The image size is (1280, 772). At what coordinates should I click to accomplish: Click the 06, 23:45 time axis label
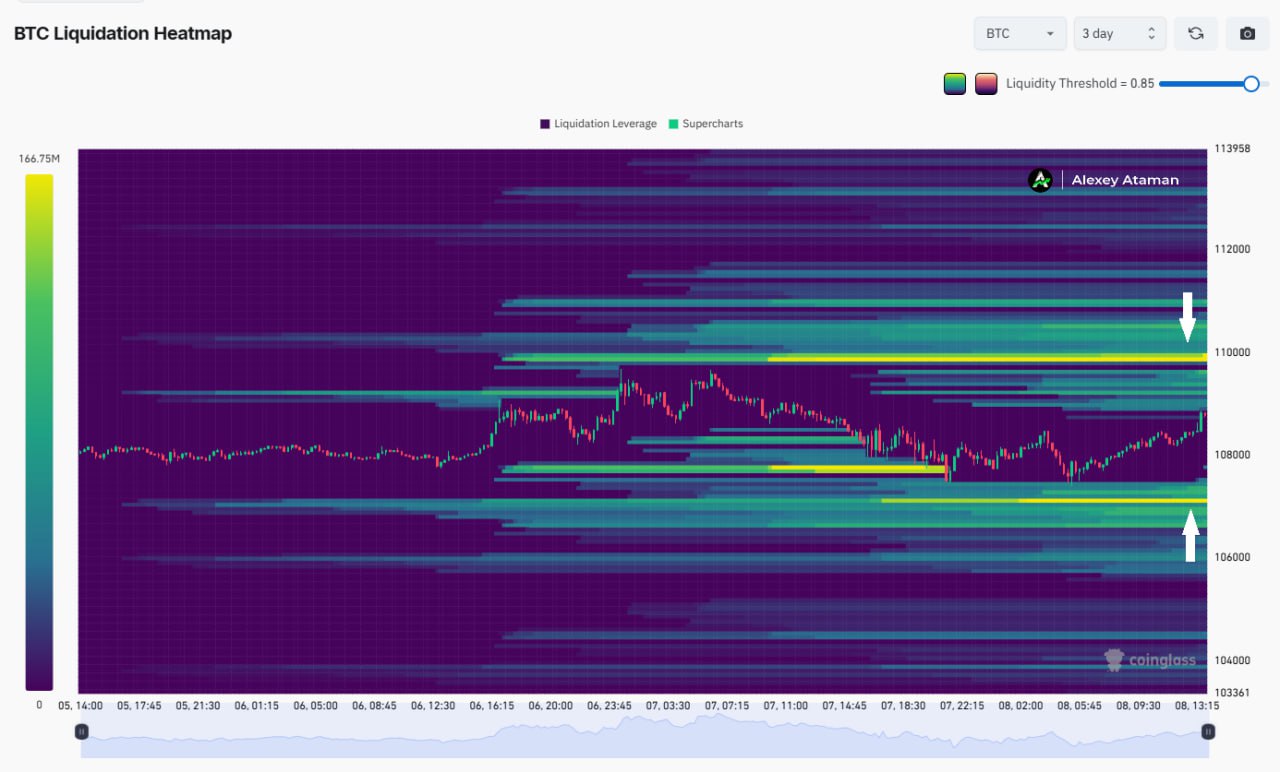(x=609, y=705)
